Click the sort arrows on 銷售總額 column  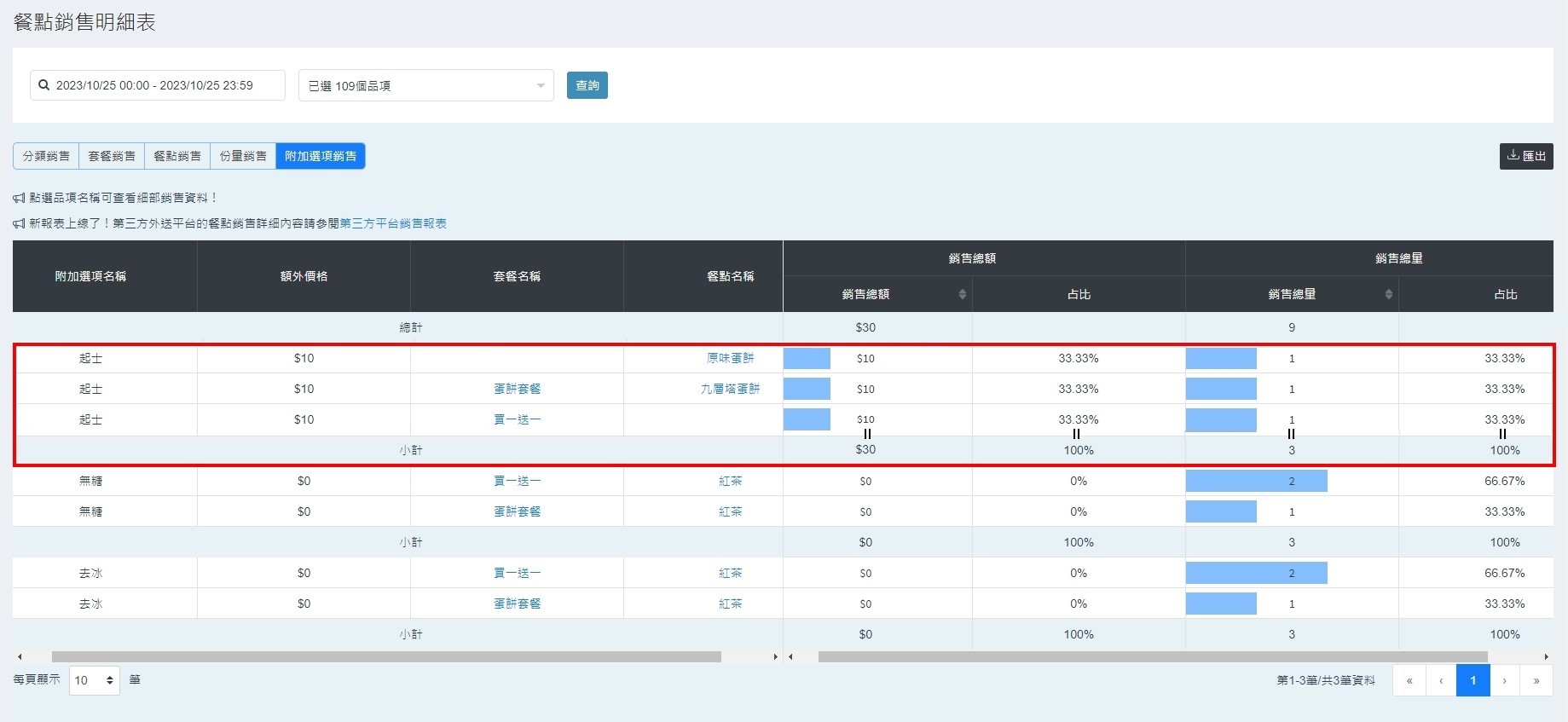962,294
